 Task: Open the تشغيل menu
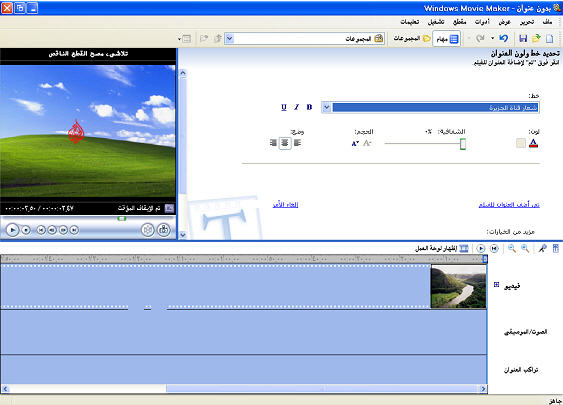click(x=436, y=22)
